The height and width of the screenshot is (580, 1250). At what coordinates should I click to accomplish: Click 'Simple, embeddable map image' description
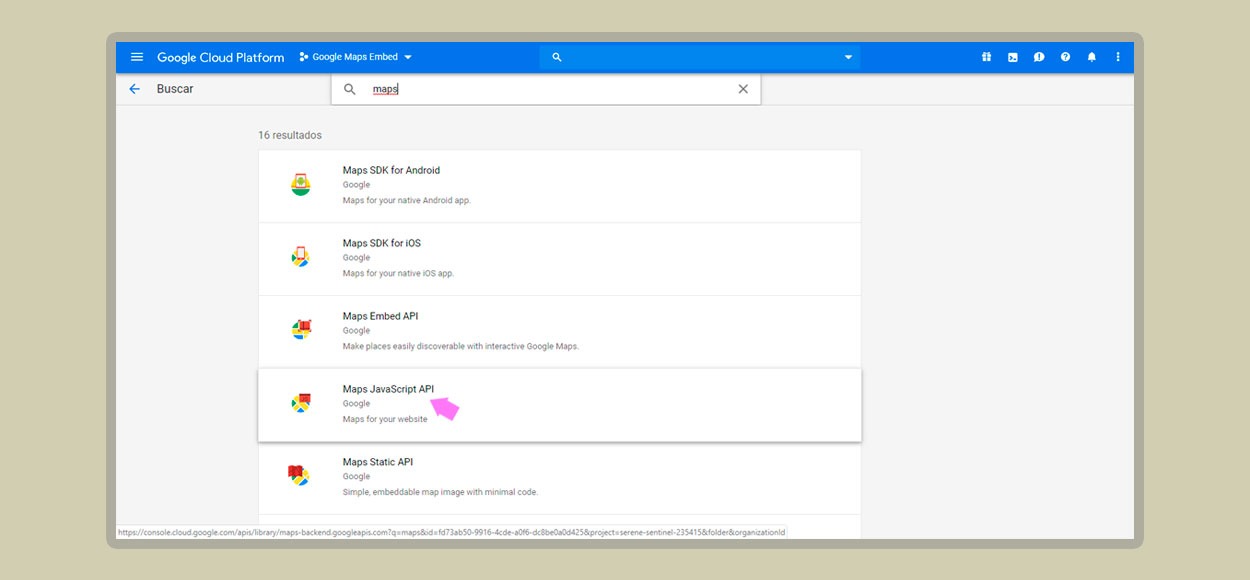[x=440, y=492]
